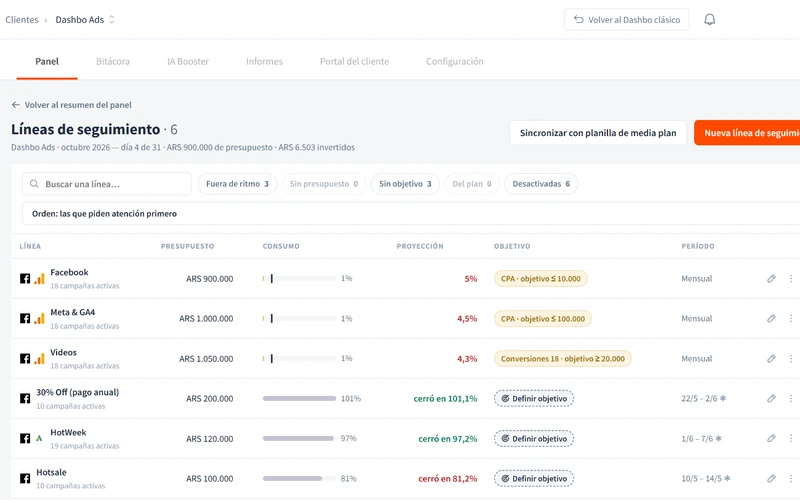Click the 'CPA · objetivo ≤ 100.000' badge
This screenshot has width=800, height=500.
point(543,318)
